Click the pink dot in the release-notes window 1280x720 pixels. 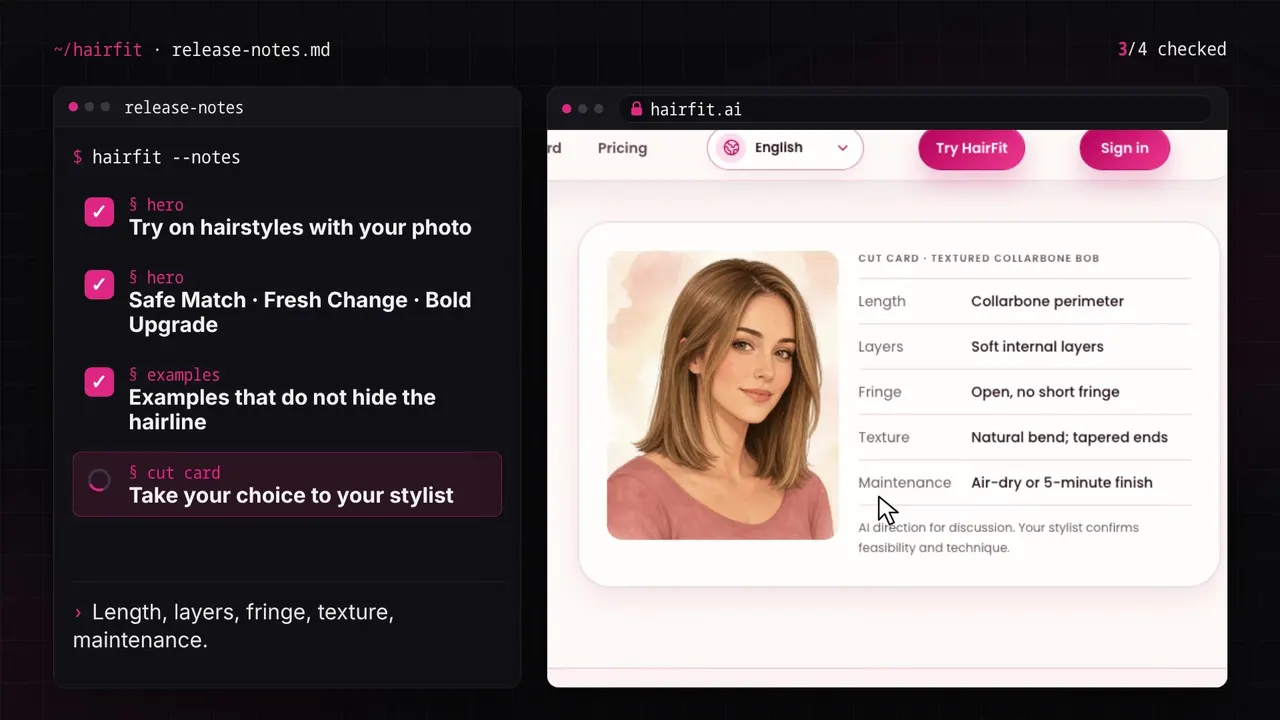pos(73,107)
